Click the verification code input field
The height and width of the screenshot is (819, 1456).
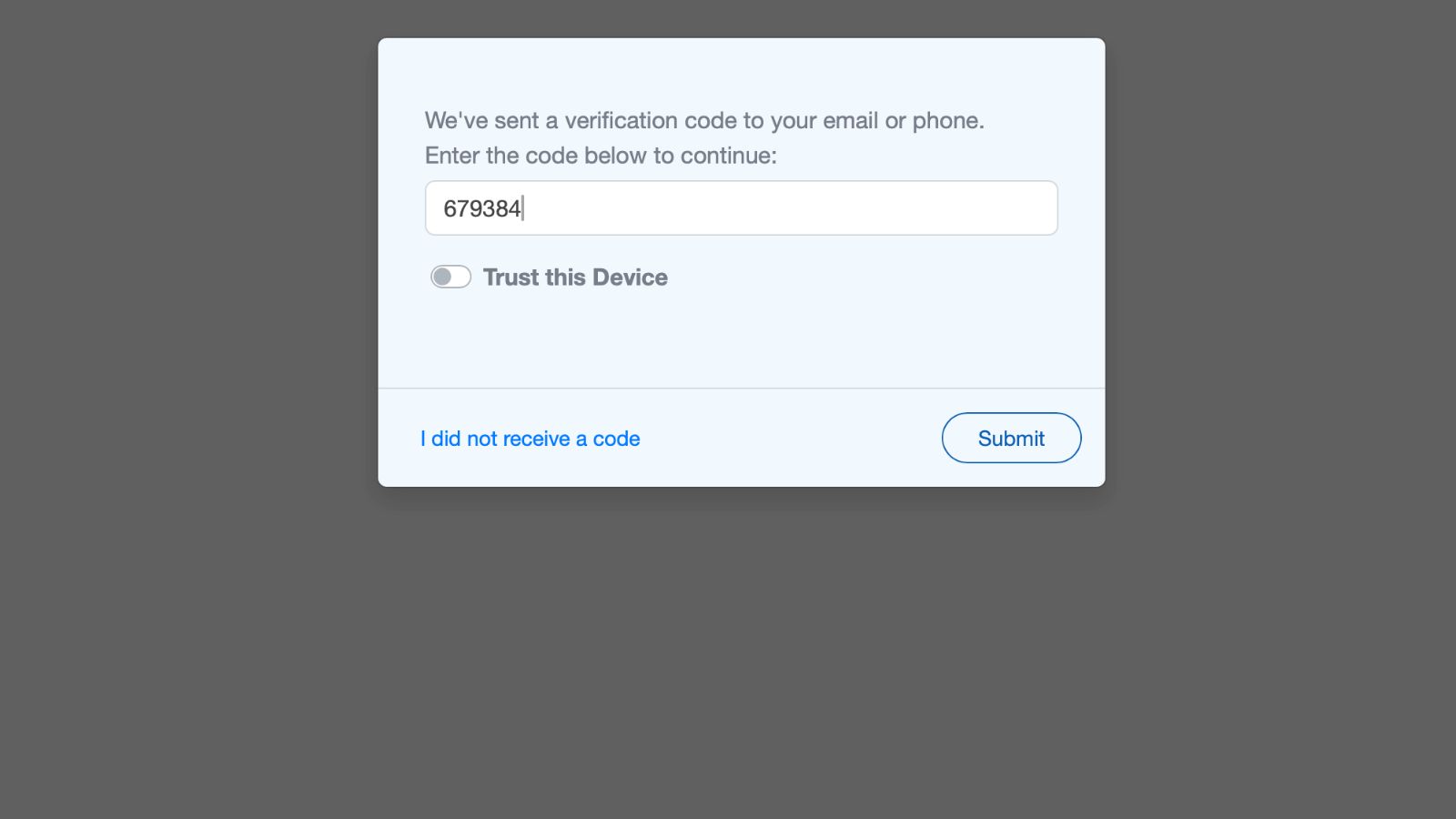[741, 208]
